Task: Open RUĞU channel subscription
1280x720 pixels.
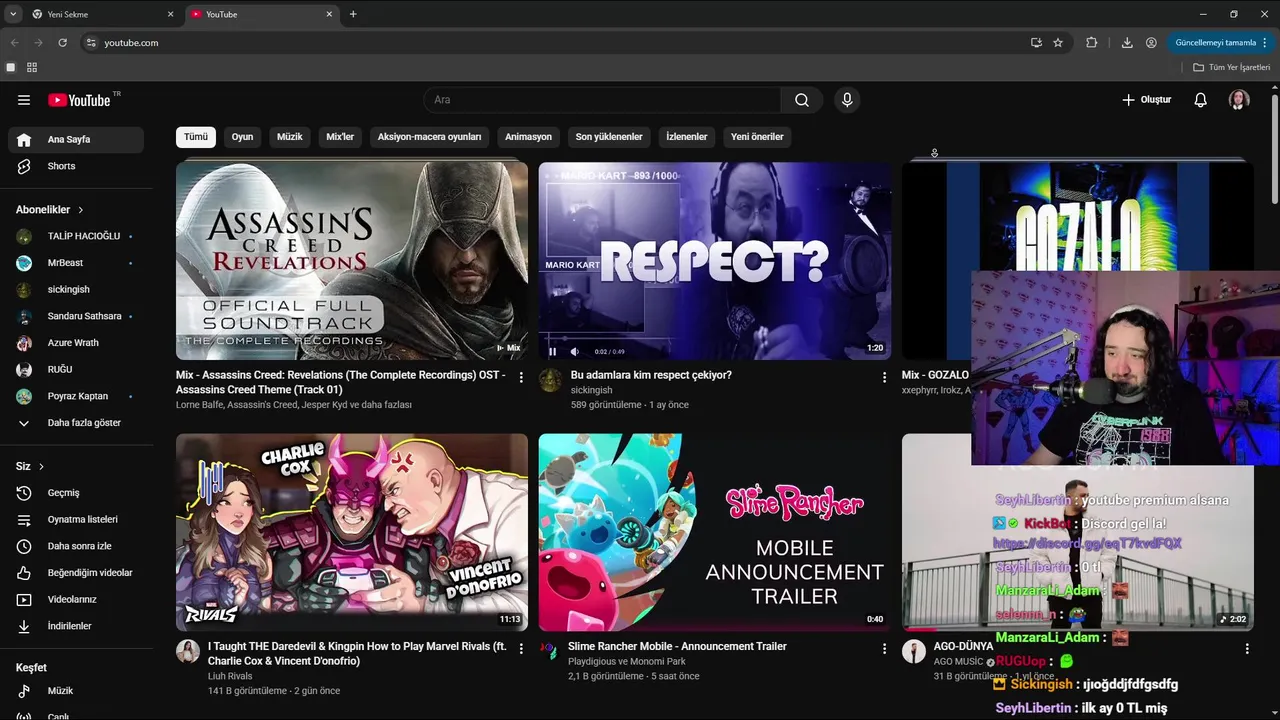Action: pyautogui.click(x=76, y=369)
